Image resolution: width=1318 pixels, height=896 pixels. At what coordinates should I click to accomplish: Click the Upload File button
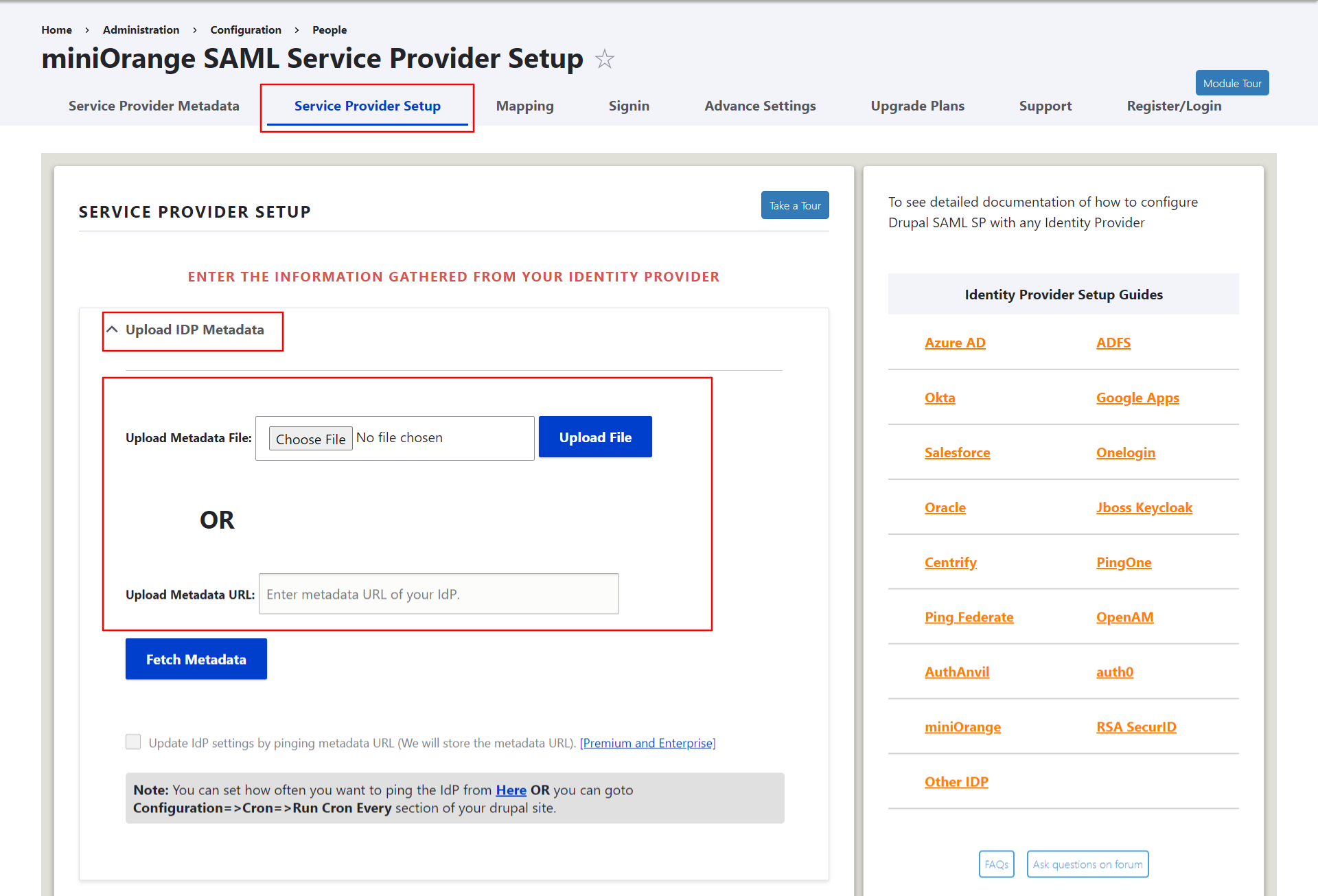[595, 437]
